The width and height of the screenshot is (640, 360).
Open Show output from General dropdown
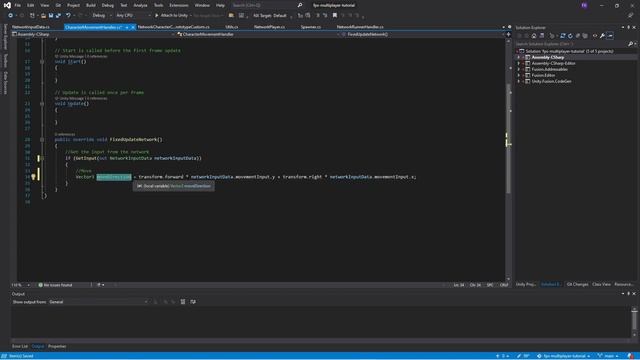pos(98,302)
